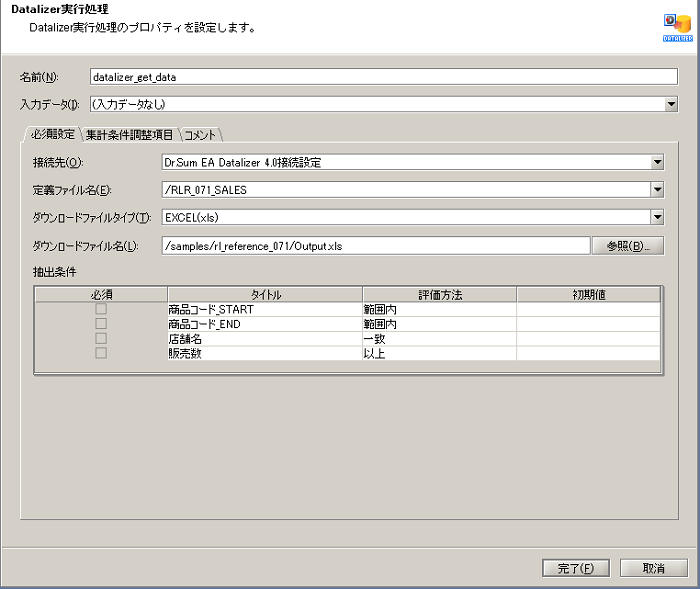The image size is (700, 589).
Task: Click the 名前 text field
Action: (x=383, y=77)
